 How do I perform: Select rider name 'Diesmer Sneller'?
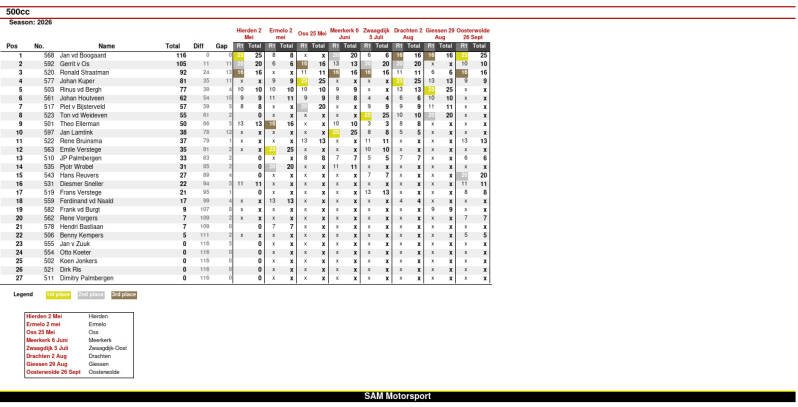tap(81, 184)
